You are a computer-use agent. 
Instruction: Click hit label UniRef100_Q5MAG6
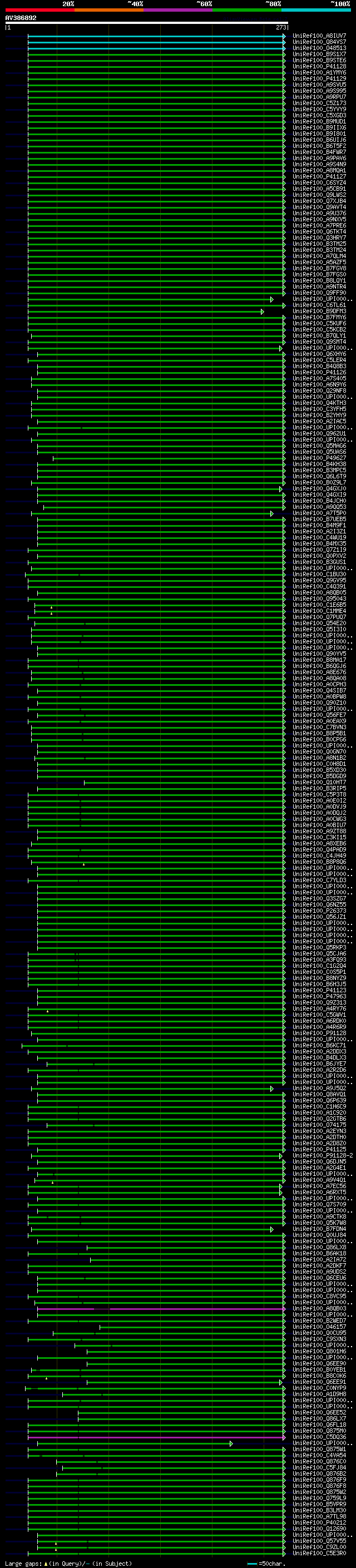[319, 446]
